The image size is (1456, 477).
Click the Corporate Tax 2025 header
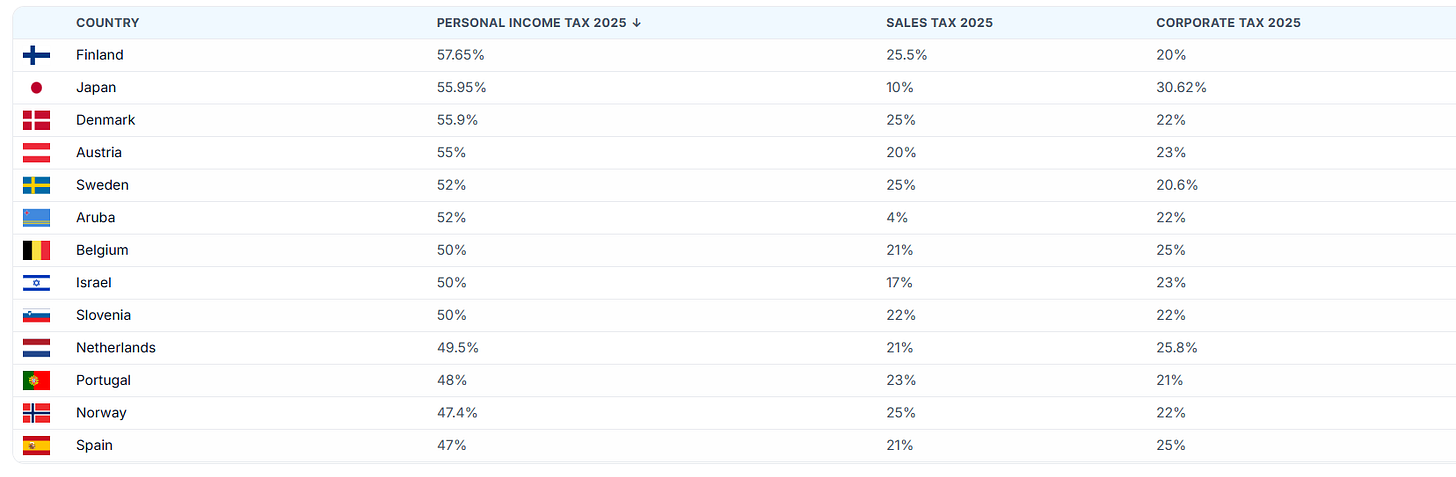pyautogui.click(x=1228, y=23)
